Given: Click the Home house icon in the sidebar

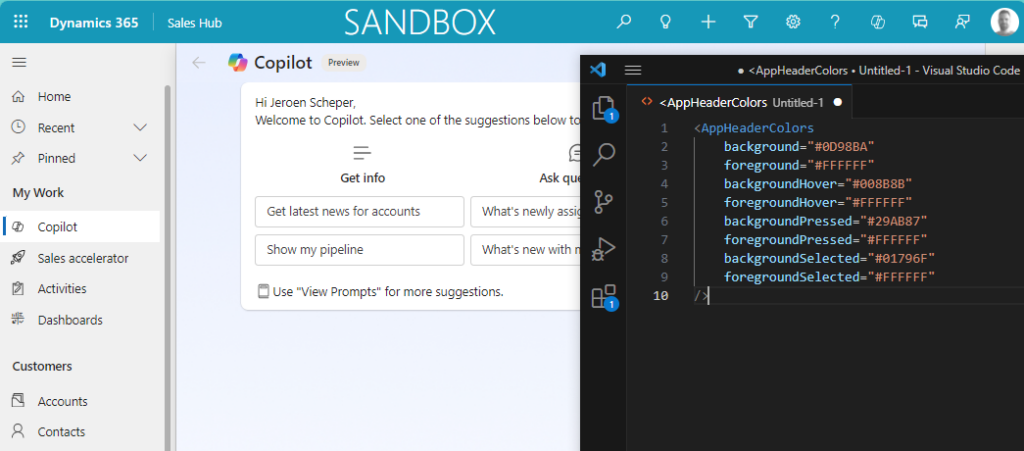Looking at the screenshot, I should (18, 97).
